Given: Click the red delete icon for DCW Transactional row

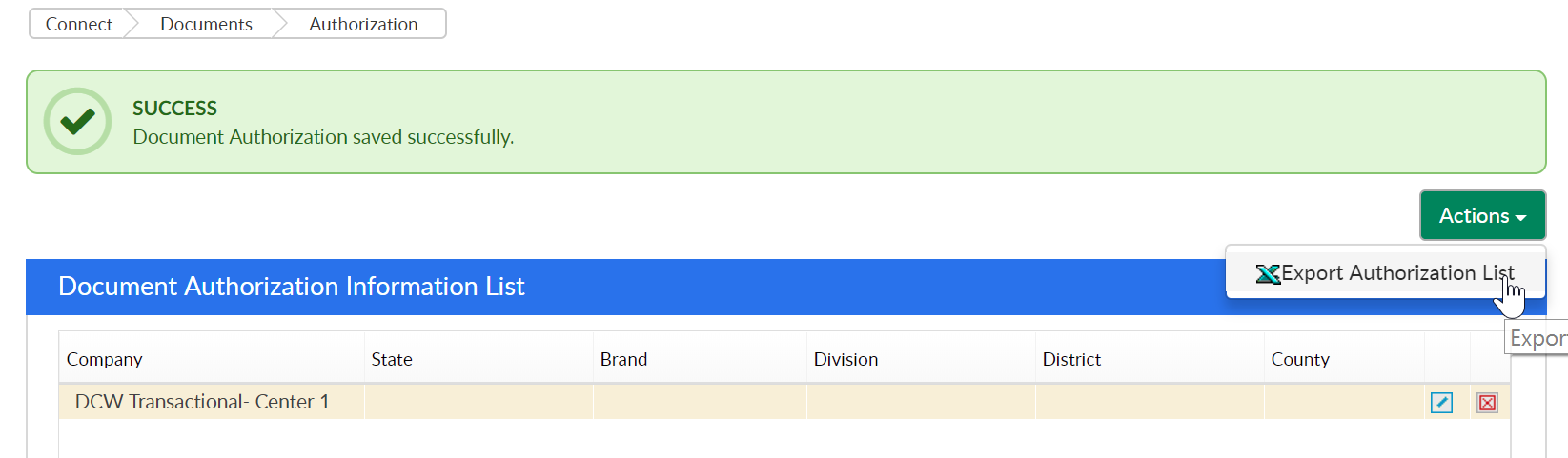Looking at the screenshot, I should tap(1487, 403).
